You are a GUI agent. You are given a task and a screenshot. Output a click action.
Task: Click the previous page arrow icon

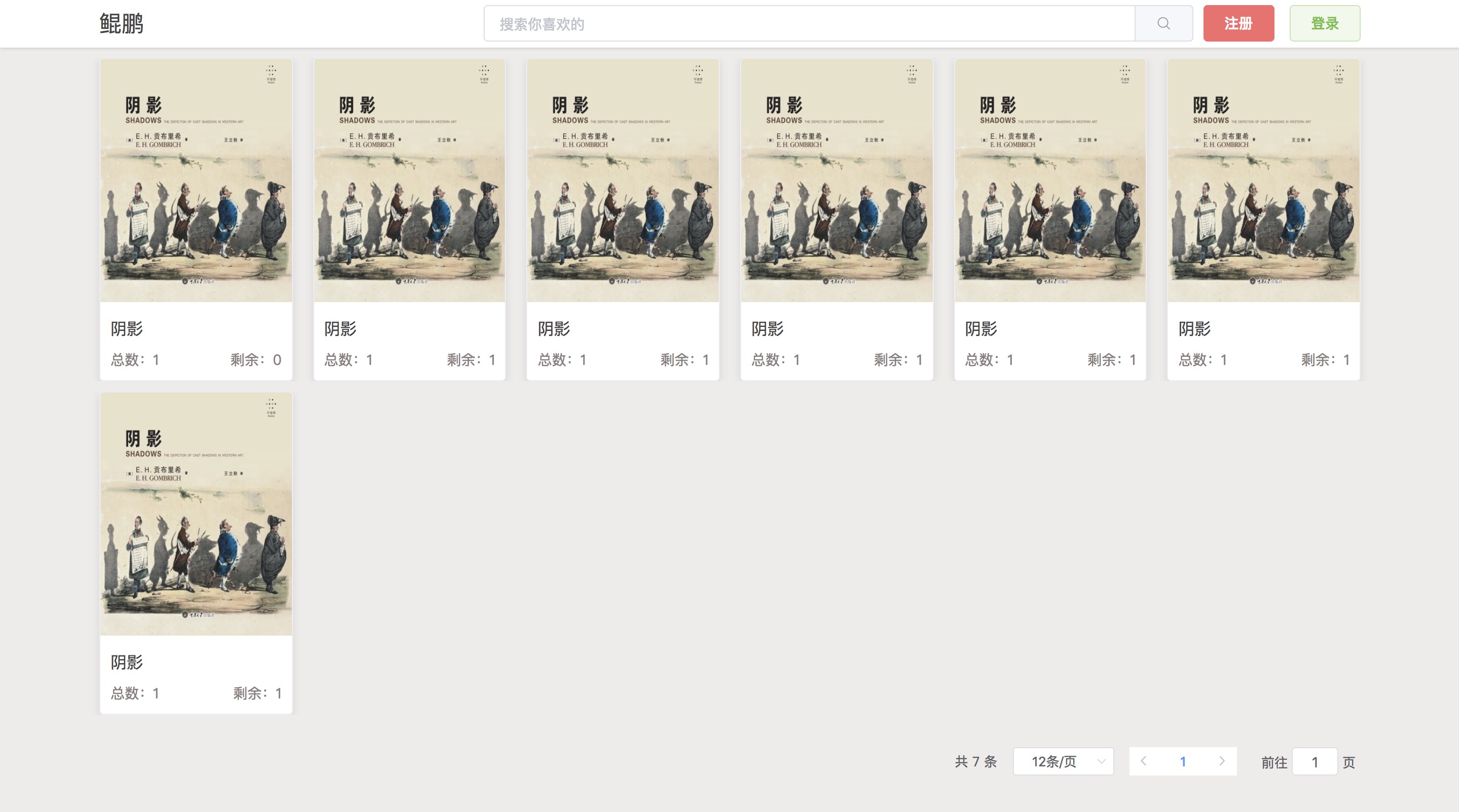(x=1144, y=761)
